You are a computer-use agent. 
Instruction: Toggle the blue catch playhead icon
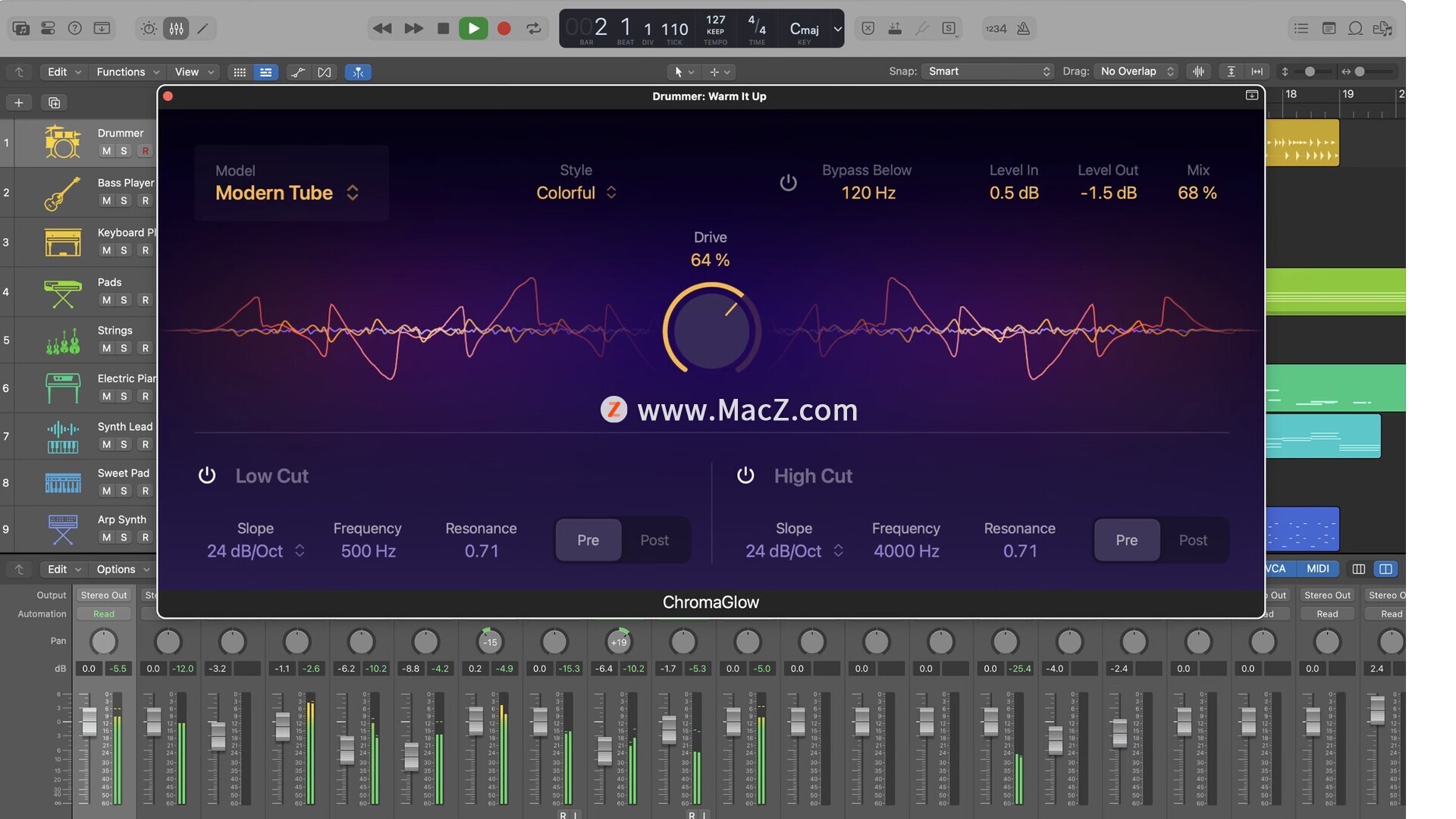(x=358, y=72)
